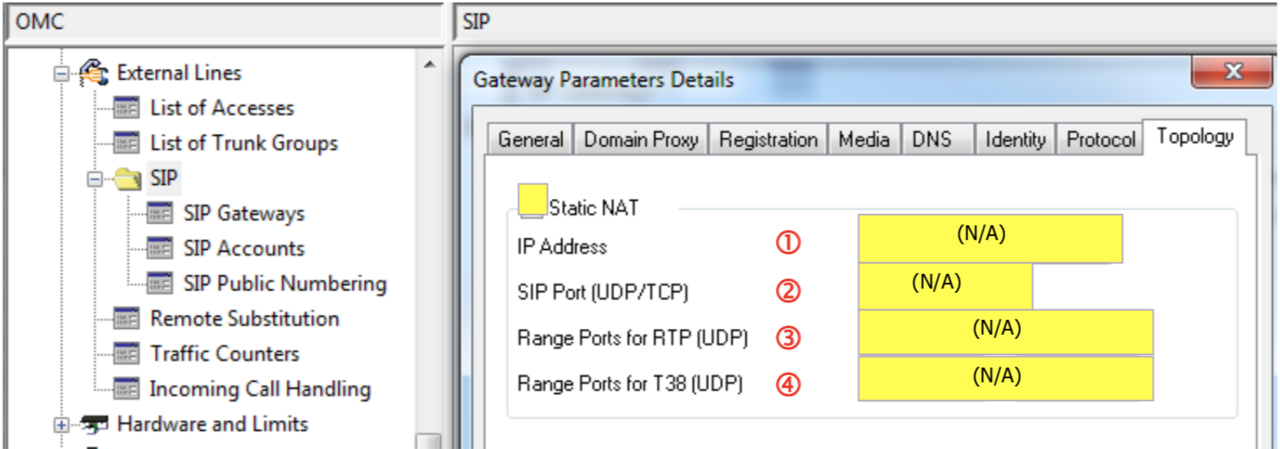Click the SIP Port (UDP/TCP) field

pyautogui.click(x=945, y=286)
